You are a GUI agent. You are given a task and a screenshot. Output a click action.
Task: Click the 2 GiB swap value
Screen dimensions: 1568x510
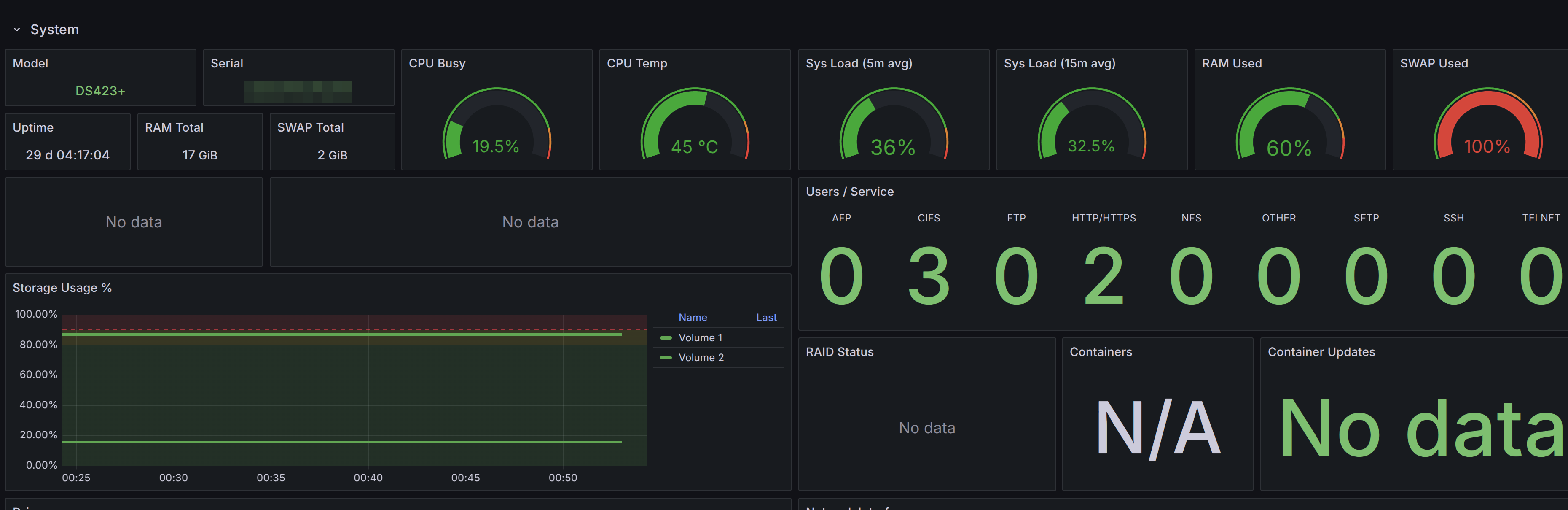(332, 155)
